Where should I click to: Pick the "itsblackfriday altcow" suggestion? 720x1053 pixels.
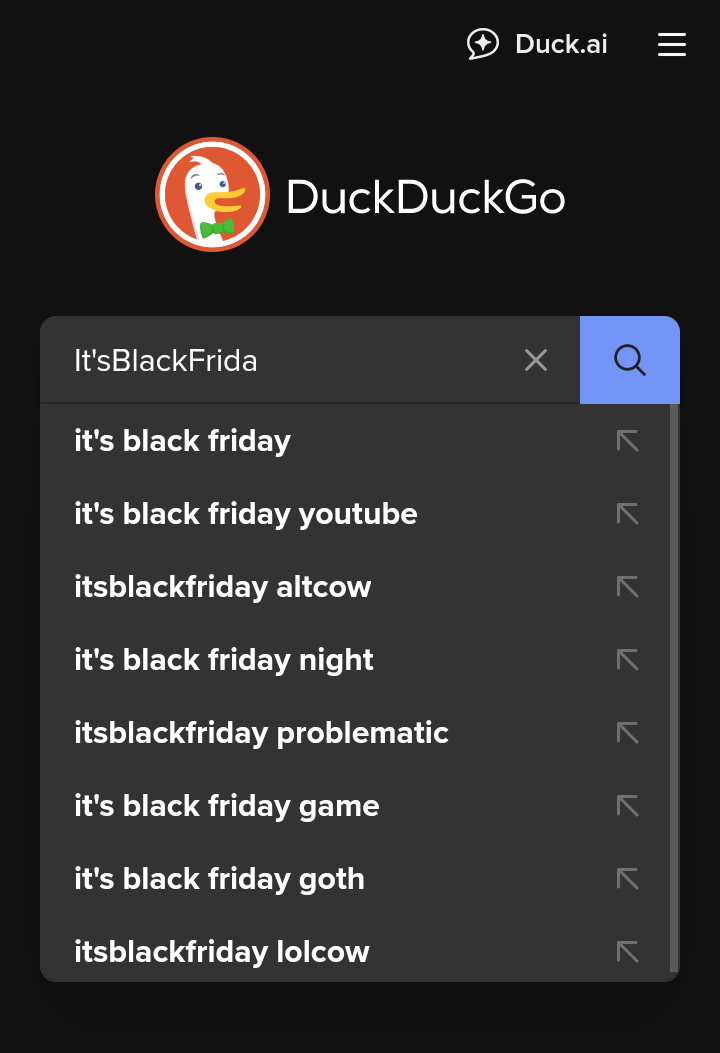tap(222, 587)
